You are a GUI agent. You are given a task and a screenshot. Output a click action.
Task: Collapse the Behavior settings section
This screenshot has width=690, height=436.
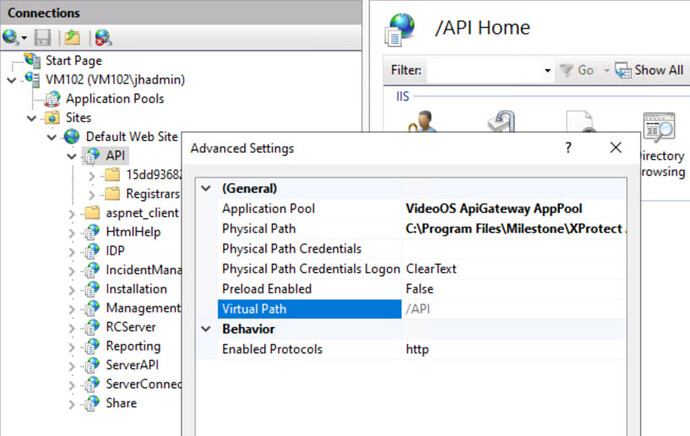point(206,329)
